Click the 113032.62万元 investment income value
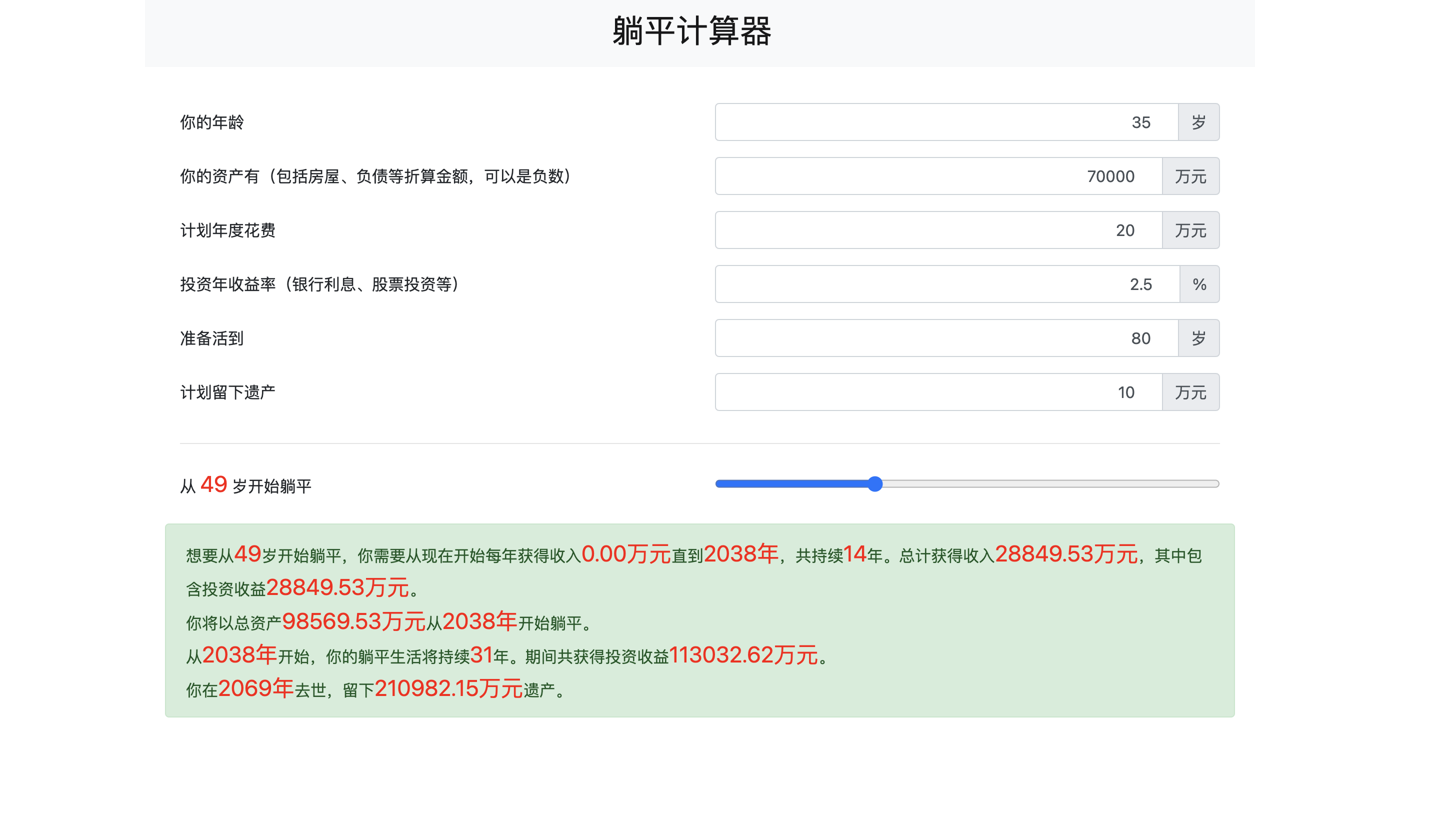This screenshot has width=1456, height=836. coord(743,654)
